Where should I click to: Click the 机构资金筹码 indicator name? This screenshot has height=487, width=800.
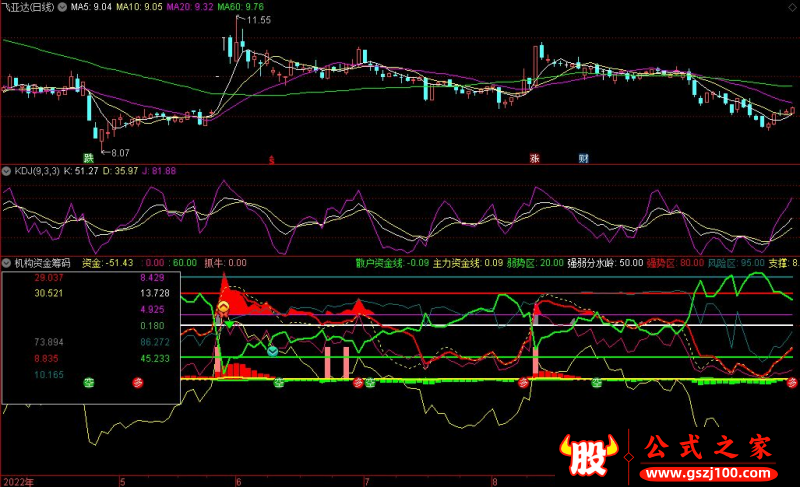pos(42,263)
